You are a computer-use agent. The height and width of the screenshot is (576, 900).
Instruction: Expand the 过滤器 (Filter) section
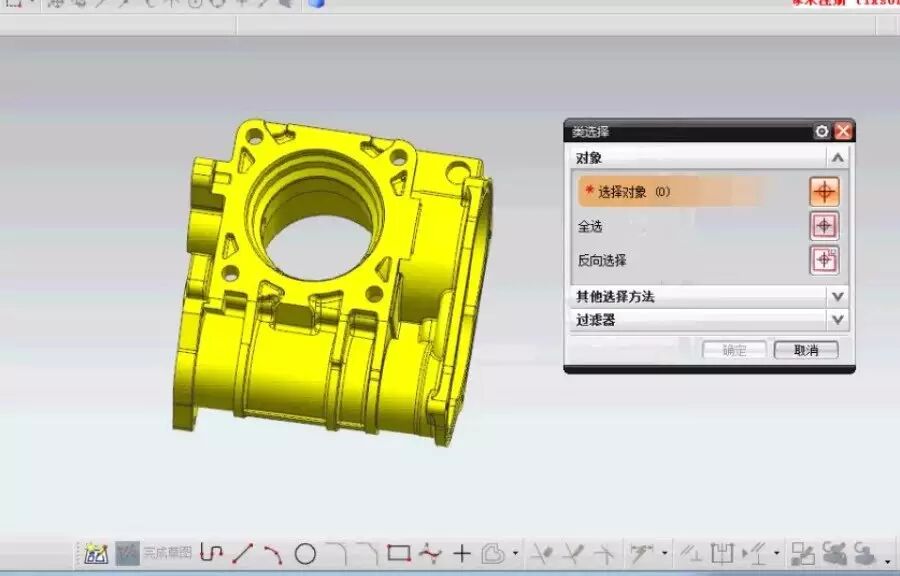click(838, 320)
